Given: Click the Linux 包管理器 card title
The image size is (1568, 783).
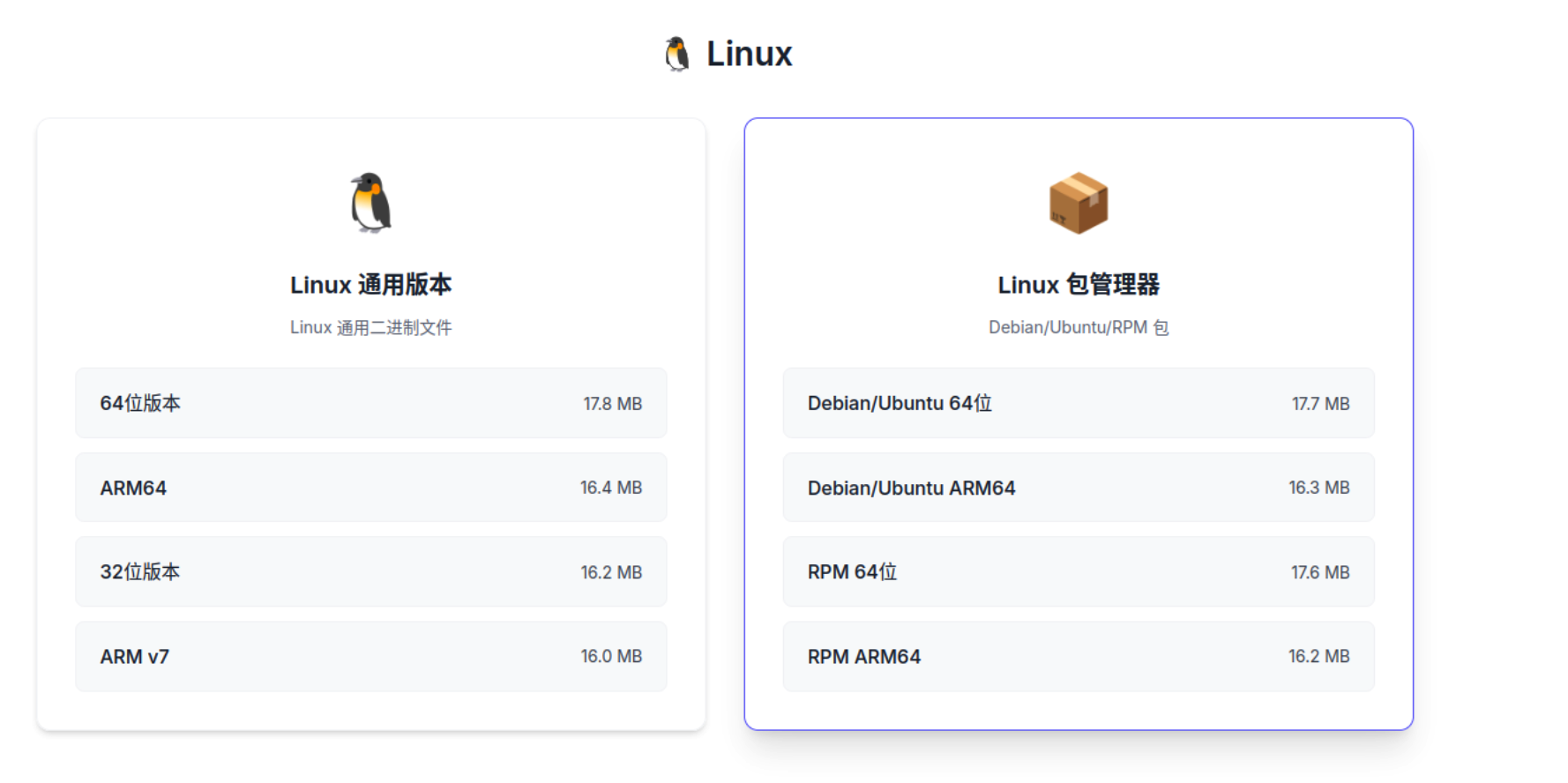Looking at the screenshot, I should (1078, 285).
